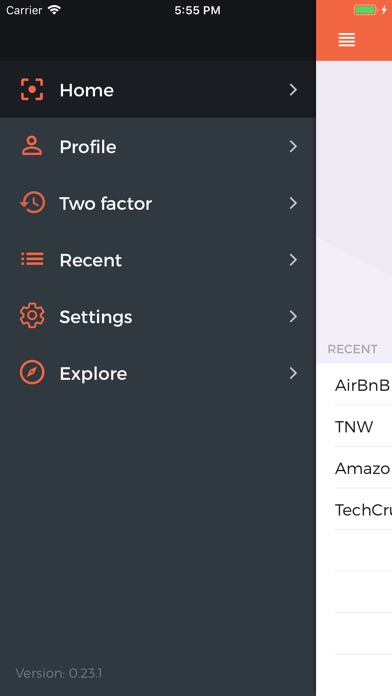Tap the battery indicator in the status bar
The height and width of the screenshot is (696, 392).
click(366, 10)
